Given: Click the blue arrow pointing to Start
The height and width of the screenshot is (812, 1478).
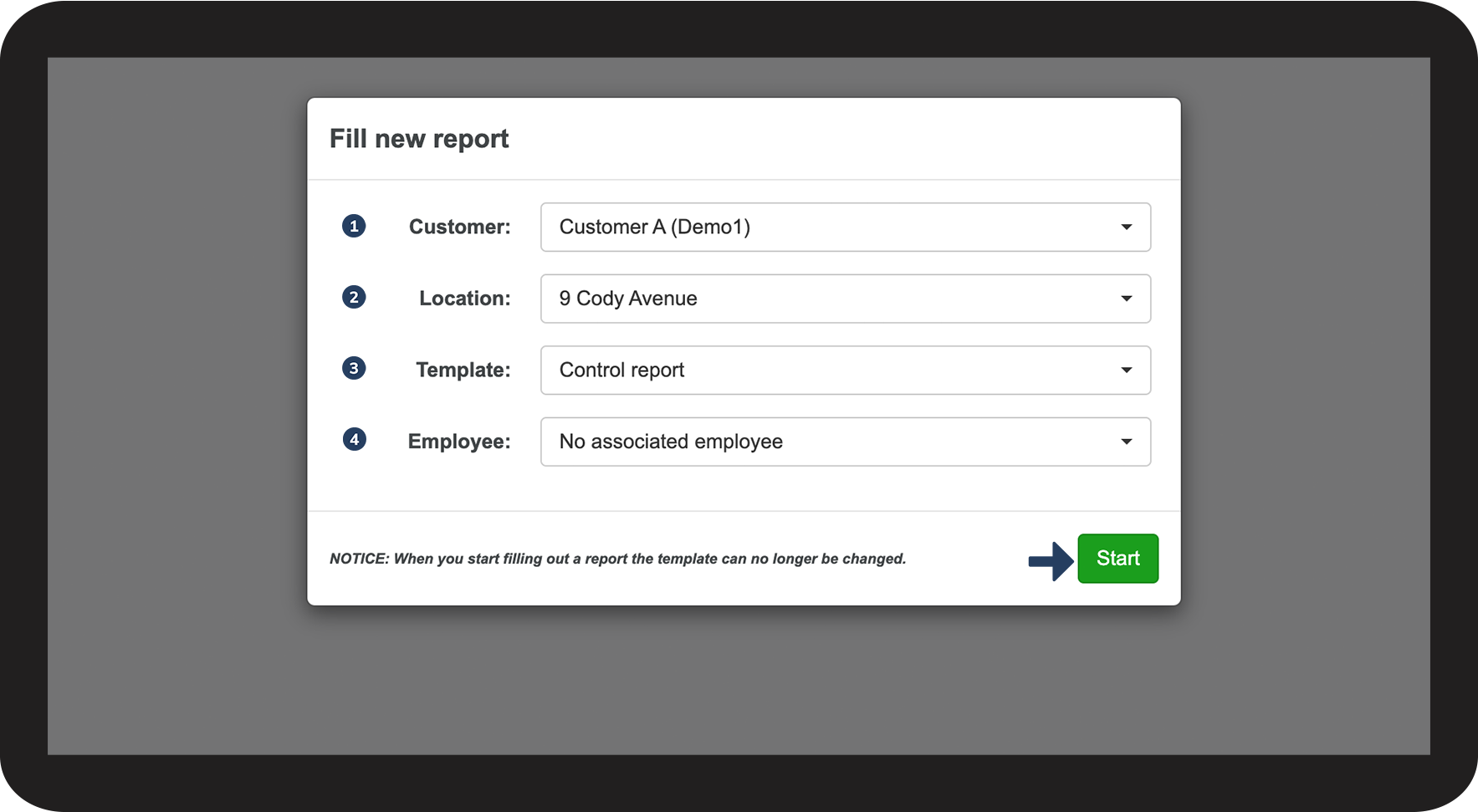Looking at the screenshot, I should (x=1051, y=560).
